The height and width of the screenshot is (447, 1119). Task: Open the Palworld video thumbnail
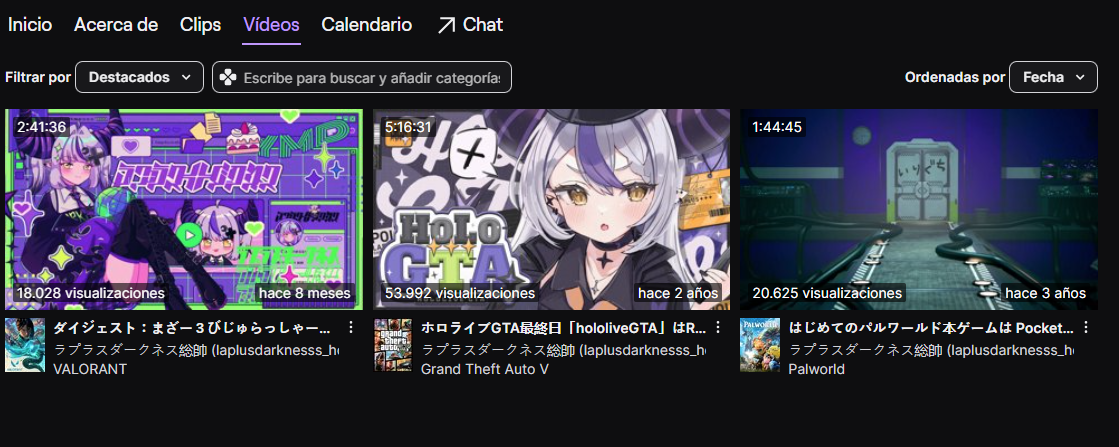[919, 209]
